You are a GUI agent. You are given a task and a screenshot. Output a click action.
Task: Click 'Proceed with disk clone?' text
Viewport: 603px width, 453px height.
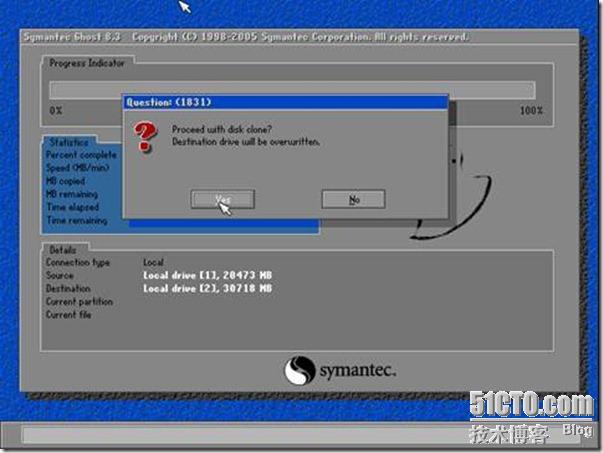[x=222, y=129]
